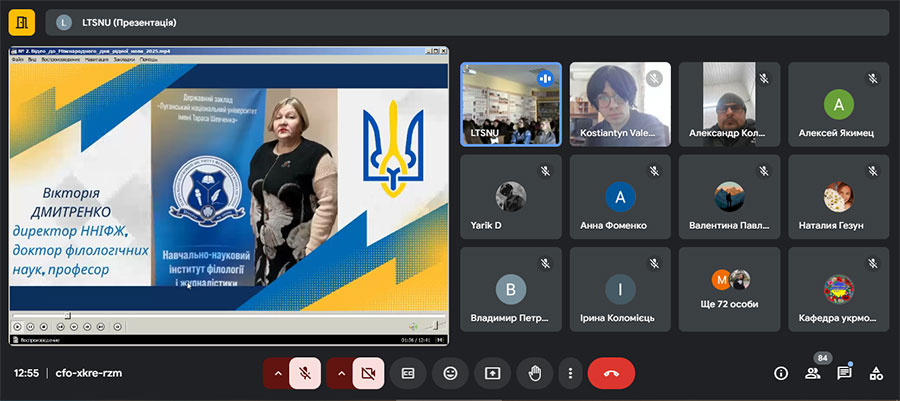
Task: Click the Владимир Петр... participant tile
Action: click(511, 289)
